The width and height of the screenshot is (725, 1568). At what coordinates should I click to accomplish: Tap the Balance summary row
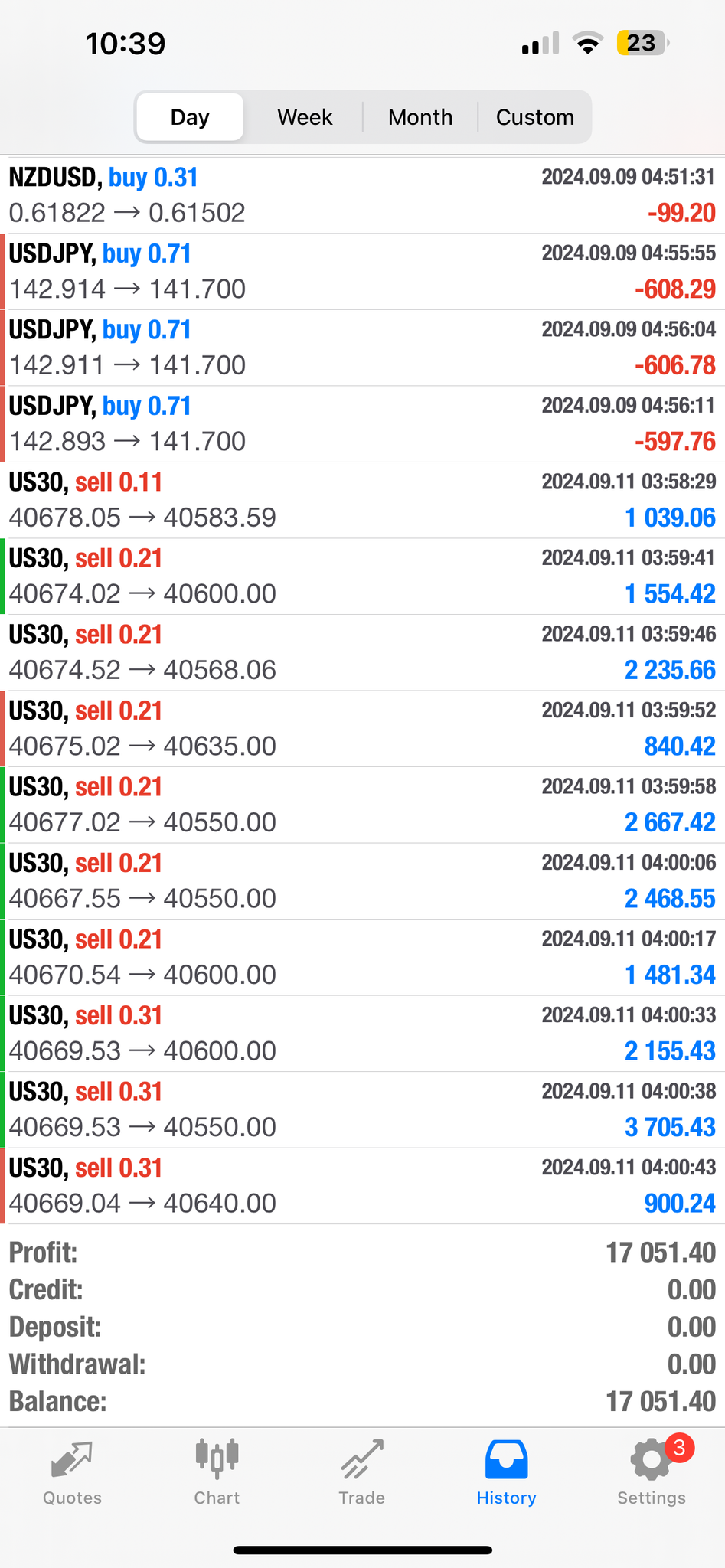(x=362, y=1402)
